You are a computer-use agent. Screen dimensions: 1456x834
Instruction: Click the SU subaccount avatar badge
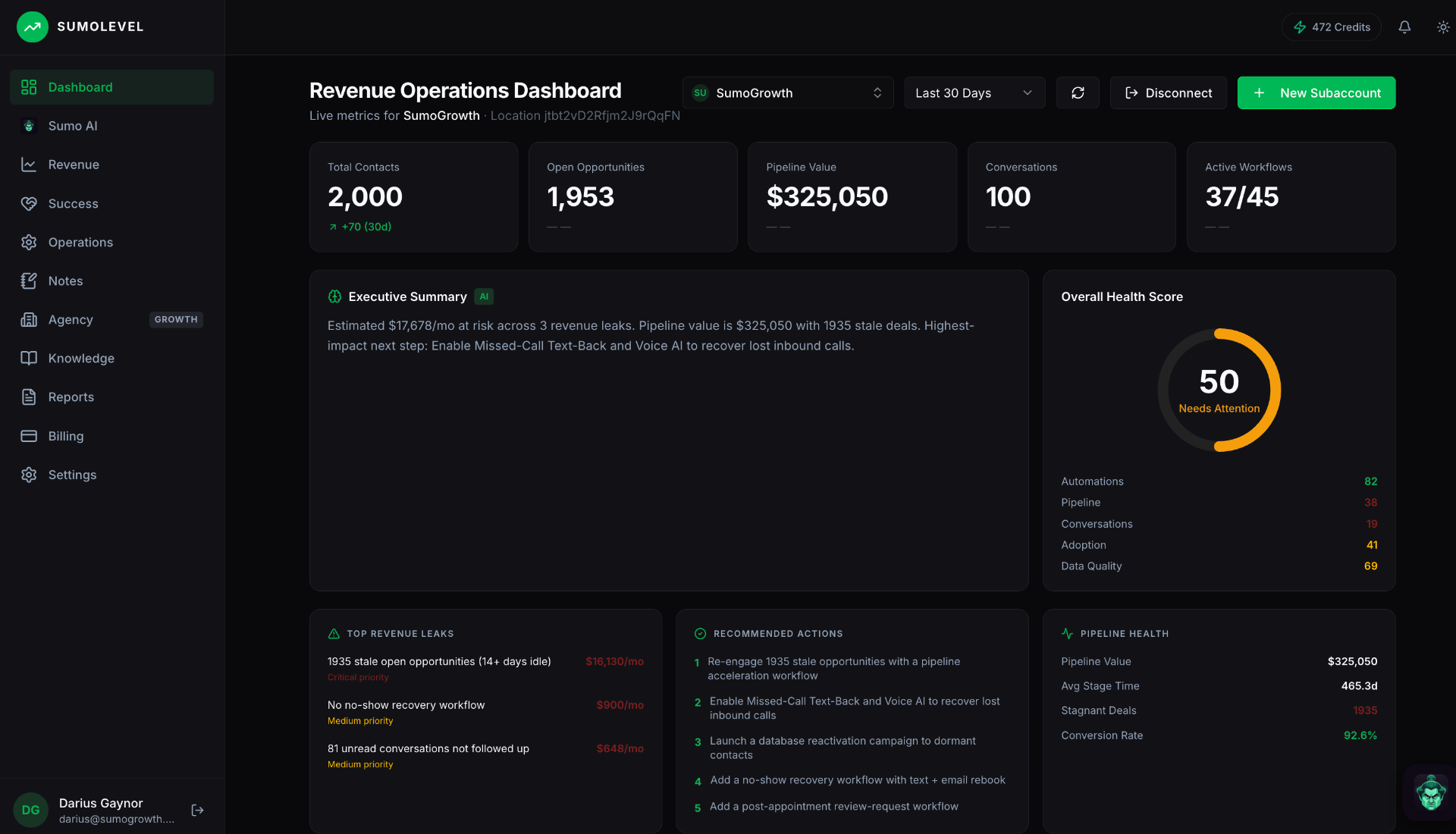pyautogui.click(x=700, y=92)
